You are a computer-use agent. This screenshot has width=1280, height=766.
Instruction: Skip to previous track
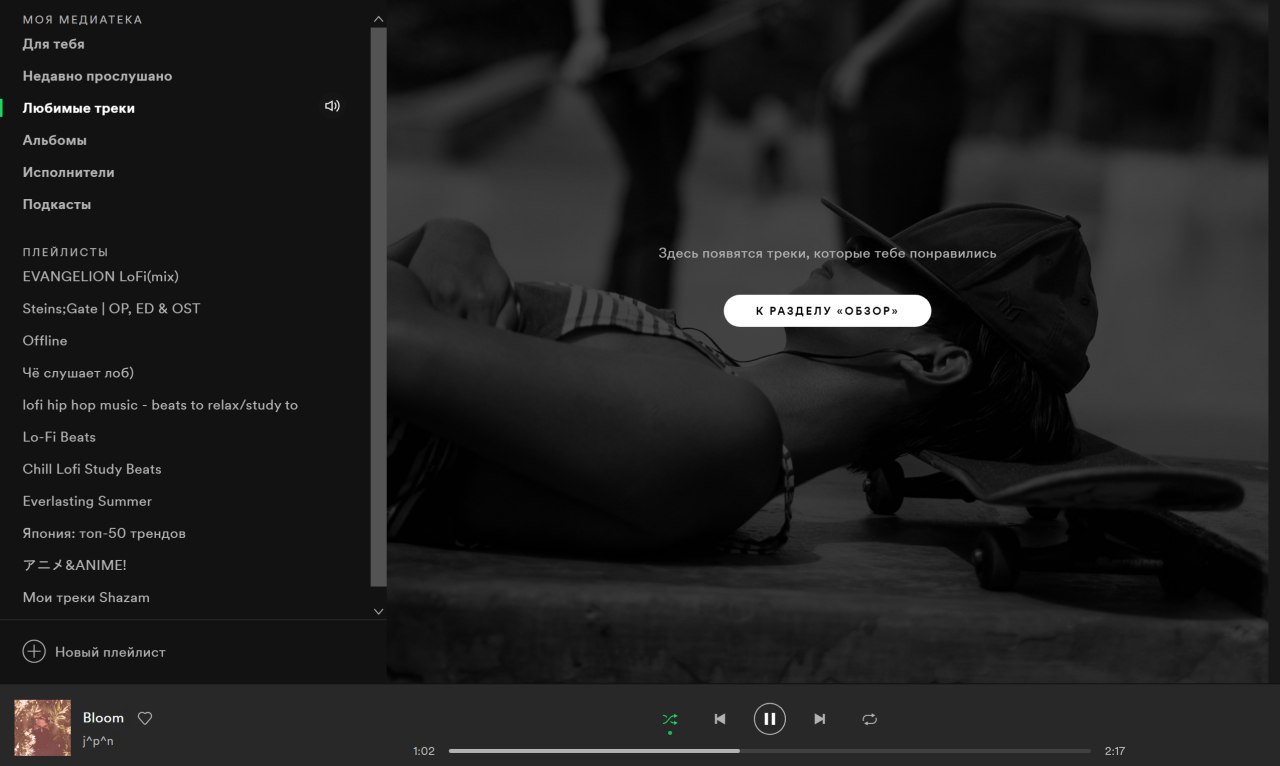pyautogui.click(x=720, y=719)
